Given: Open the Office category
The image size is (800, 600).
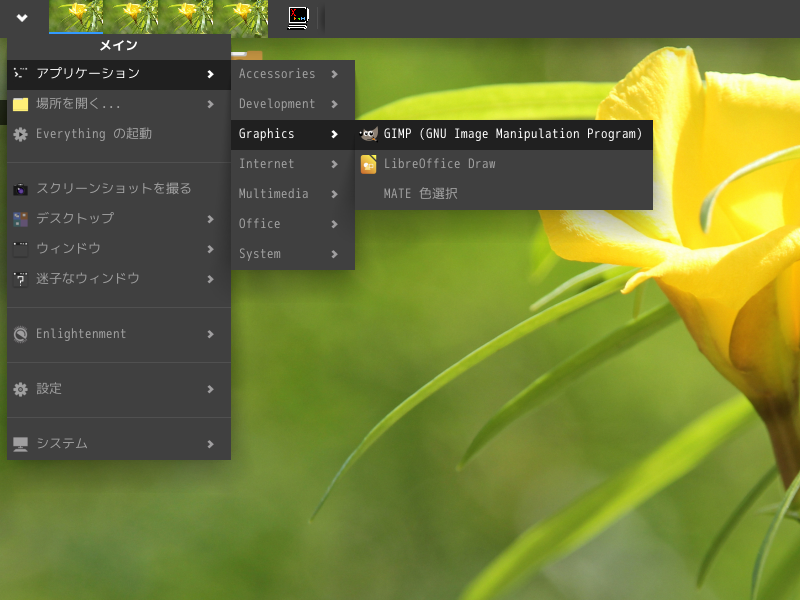Looking at the screenshot, I should pyautogui.click(x=293, y=224).
